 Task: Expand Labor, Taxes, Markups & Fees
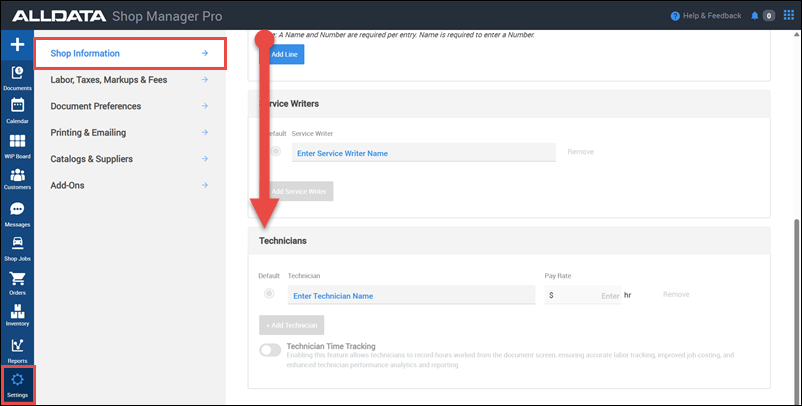[x=129, y=80]
